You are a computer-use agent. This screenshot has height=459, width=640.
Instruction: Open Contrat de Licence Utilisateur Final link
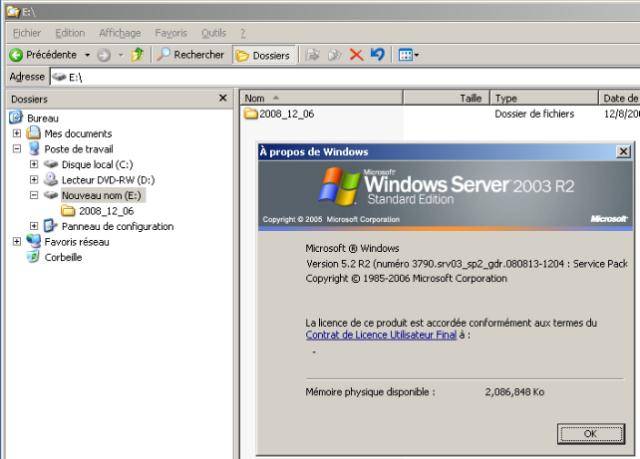coord(381,335)
